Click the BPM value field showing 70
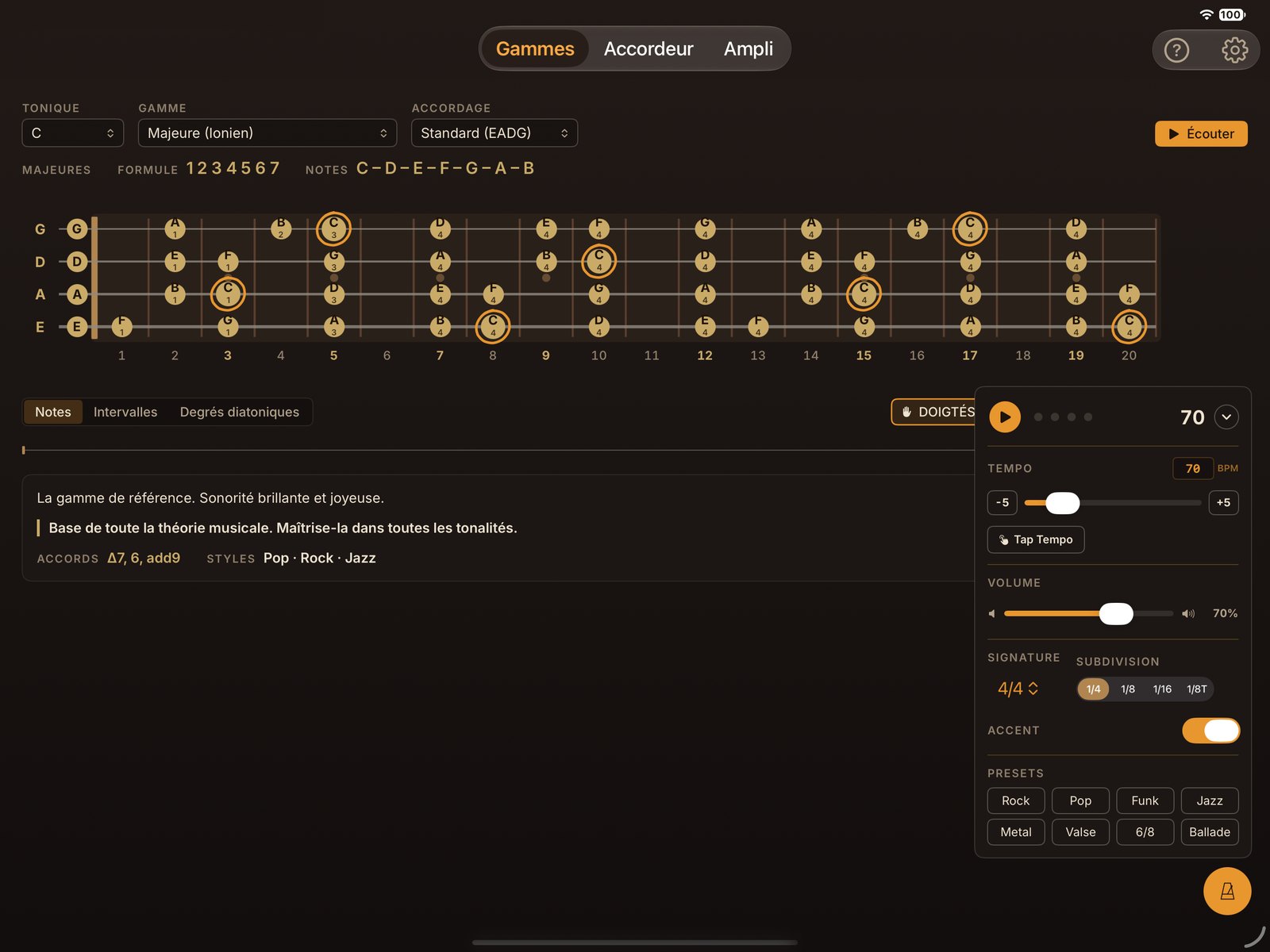Screen dimensions: 1270x952 (x=1192, y=469)
